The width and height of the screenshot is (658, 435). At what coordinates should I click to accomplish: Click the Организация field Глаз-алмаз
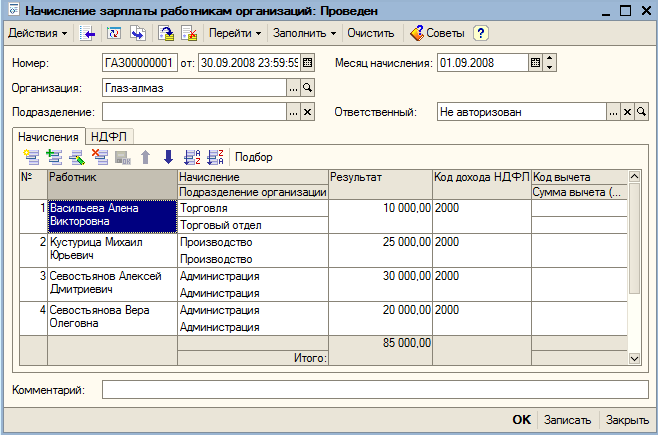pos(194,88)
